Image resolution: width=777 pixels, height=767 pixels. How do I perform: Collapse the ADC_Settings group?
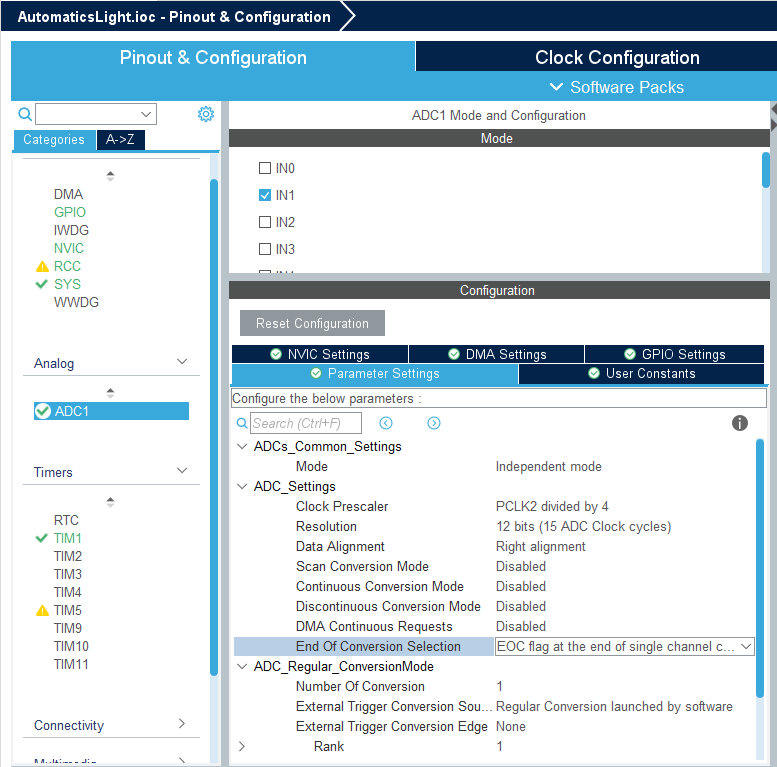click(242, 487)
